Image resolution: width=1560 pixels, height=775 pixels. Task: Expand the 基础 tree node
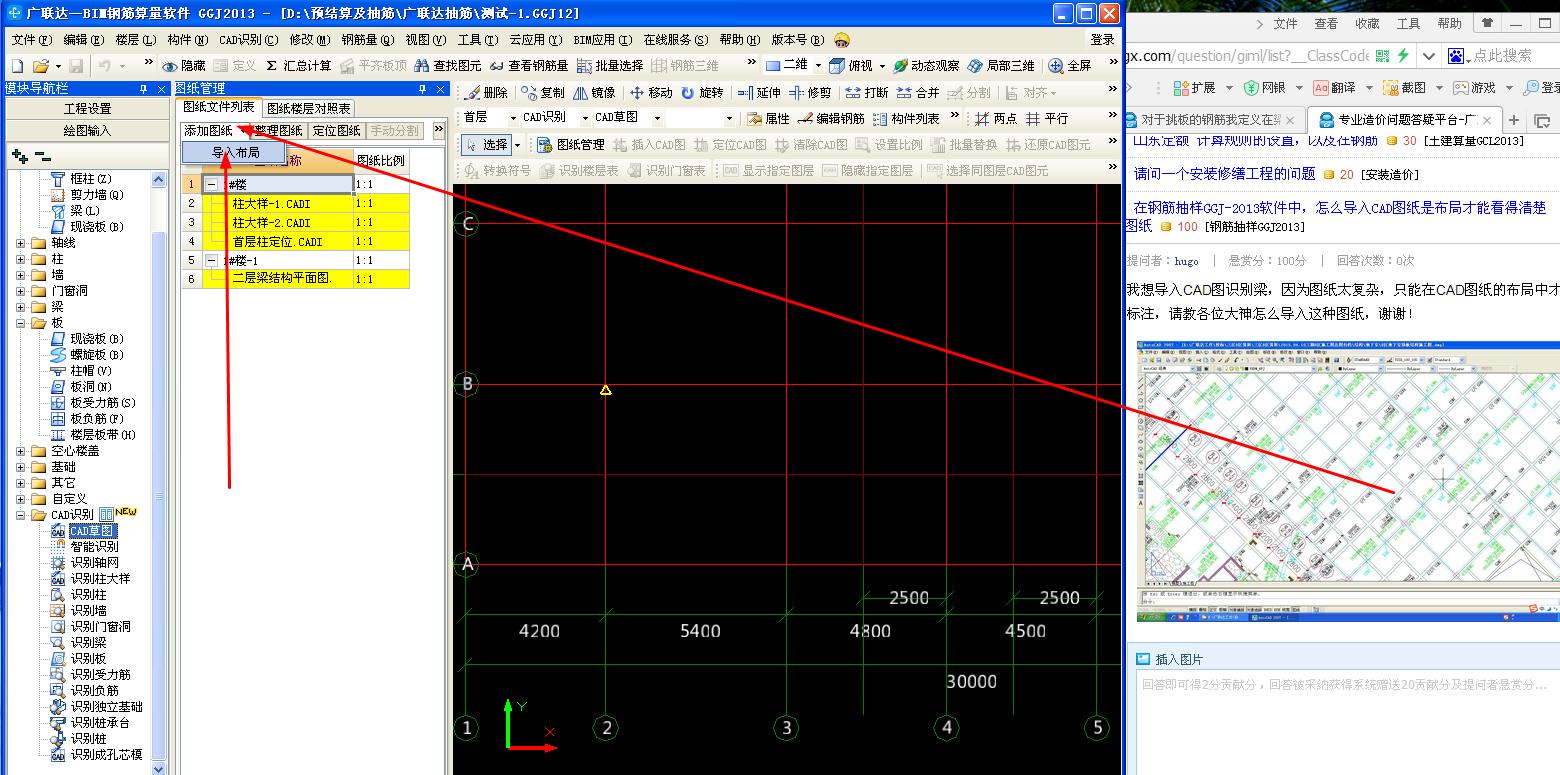(22, 467)
